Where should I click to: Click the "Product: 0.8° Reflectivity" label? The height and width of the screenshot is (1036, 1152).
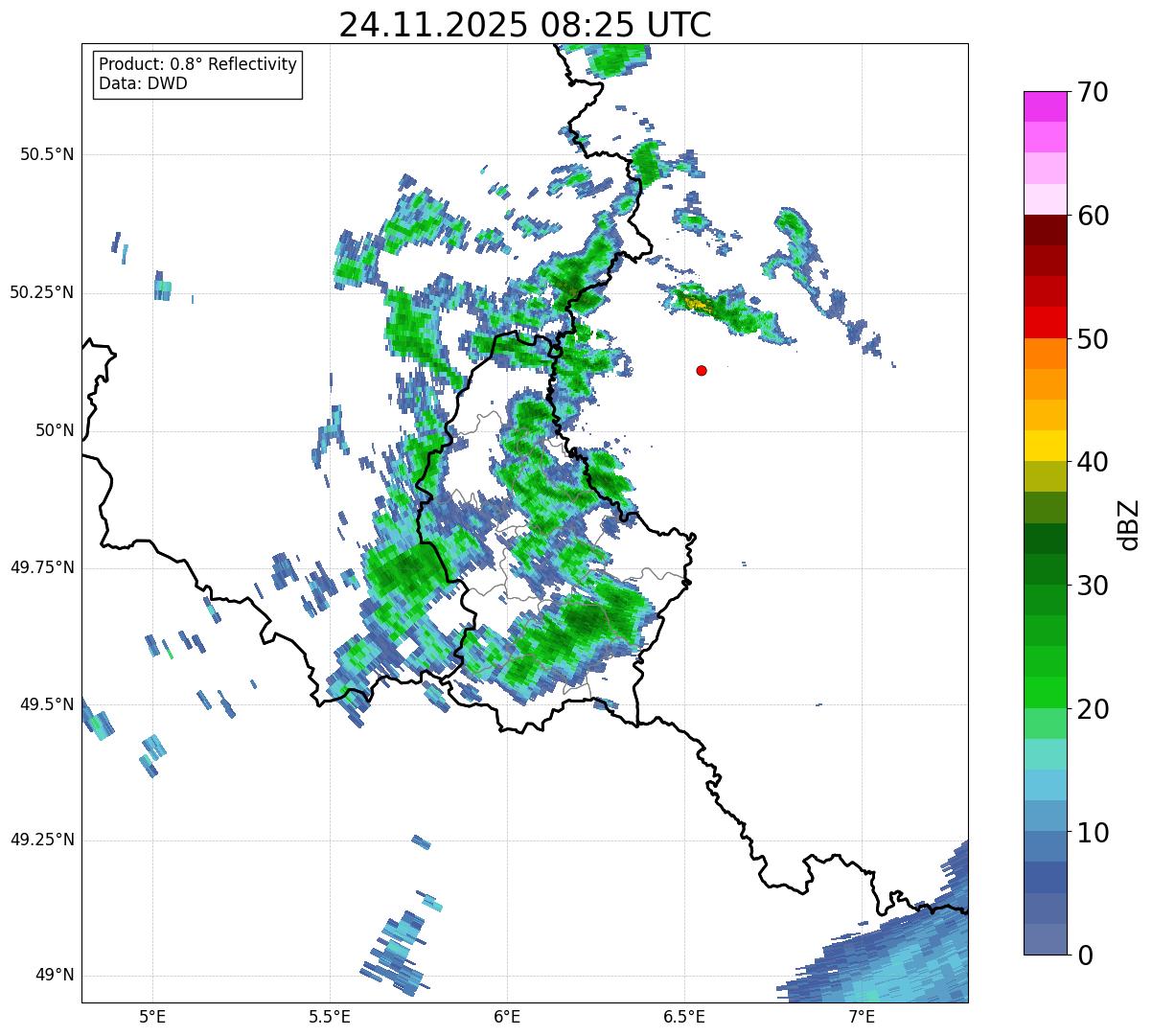tap(198, 64)
